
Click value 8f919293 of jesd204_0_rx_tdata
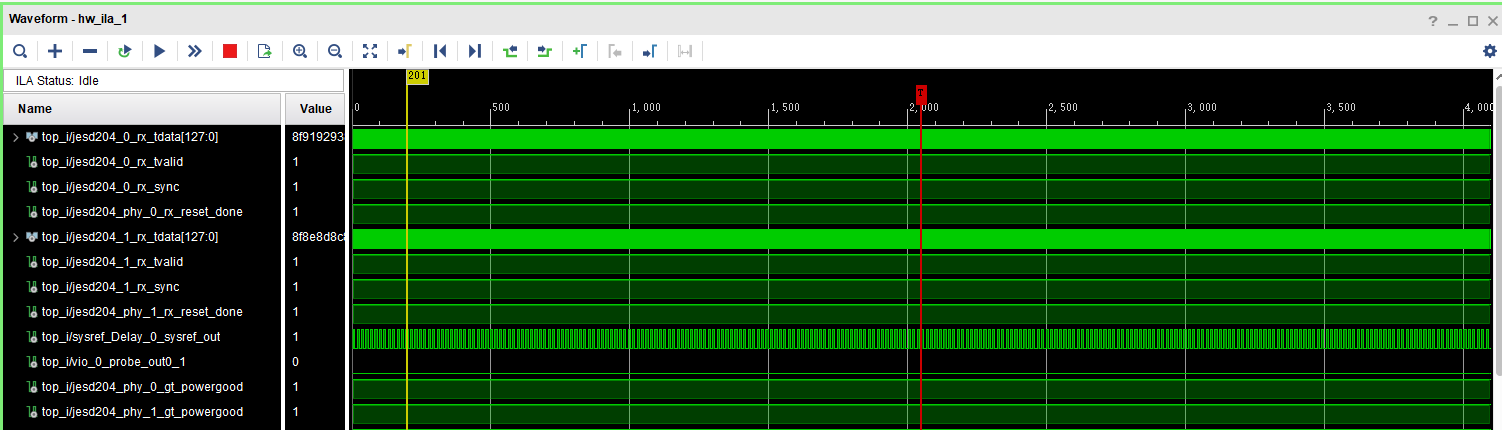[318, 137]
